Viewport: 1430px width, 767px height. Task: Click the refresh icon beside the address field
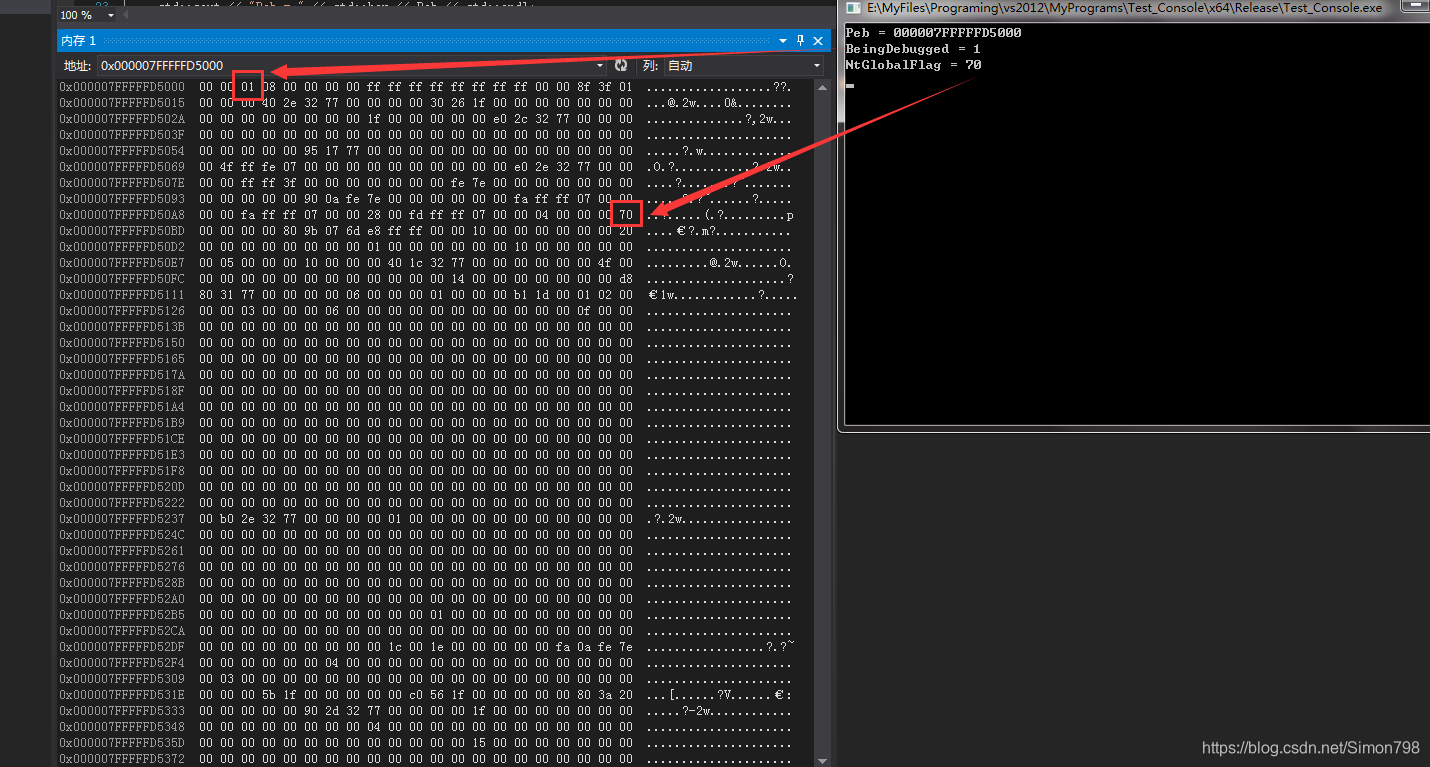tap(621, 65)
